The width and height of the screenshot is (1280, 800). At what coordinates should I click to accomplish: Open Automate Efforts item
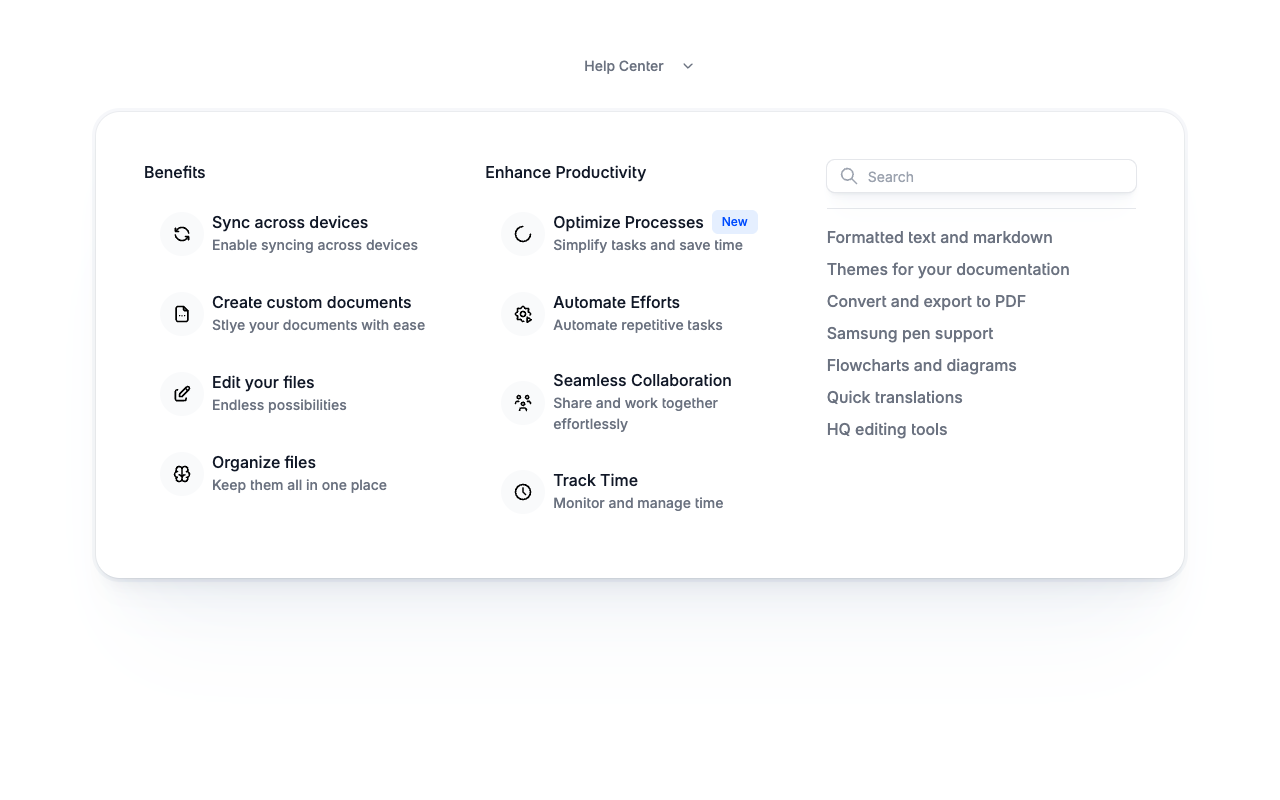(640, 314)
